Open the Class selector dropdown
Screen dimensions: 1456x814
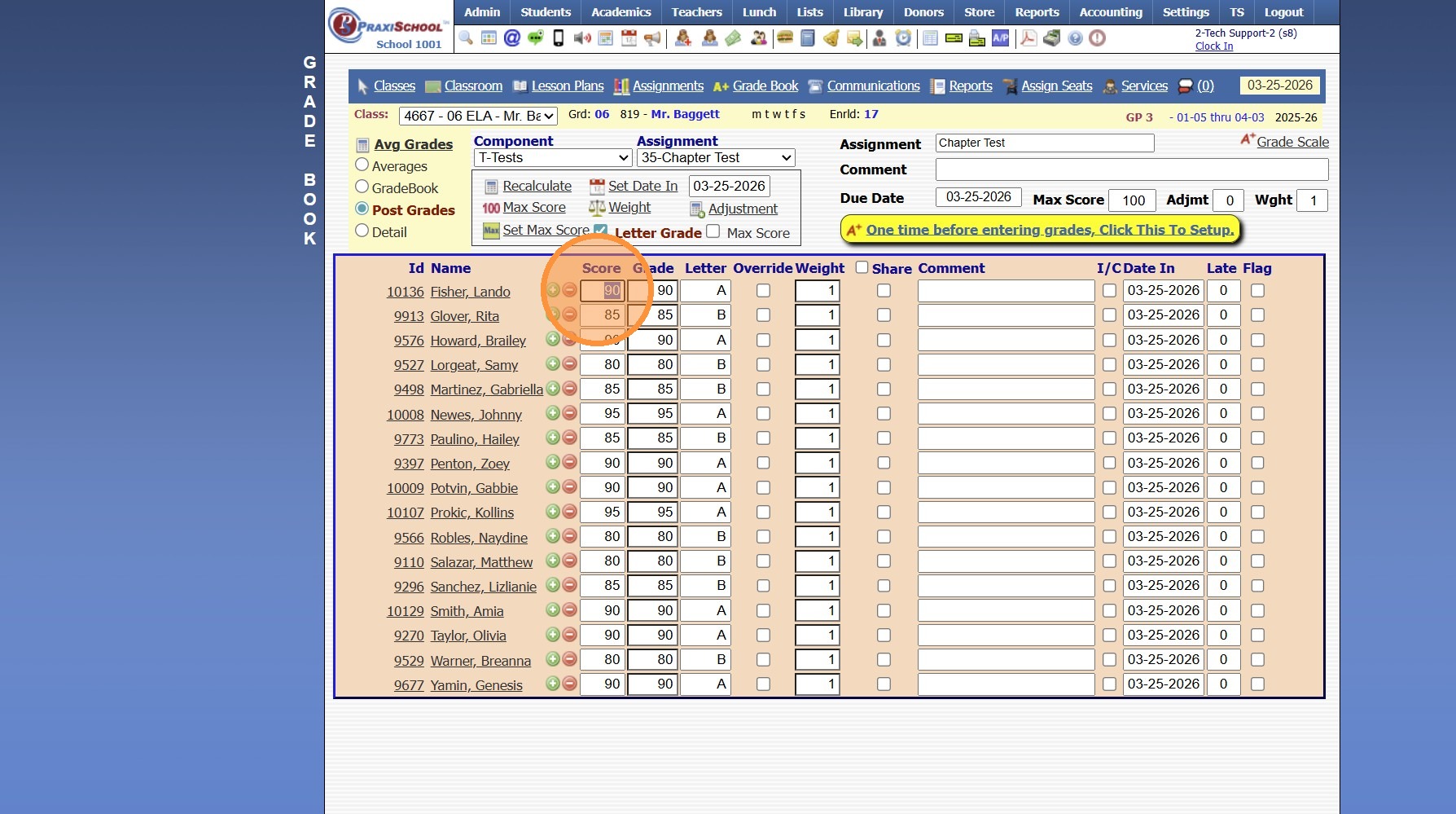click(x=478, y=117)
